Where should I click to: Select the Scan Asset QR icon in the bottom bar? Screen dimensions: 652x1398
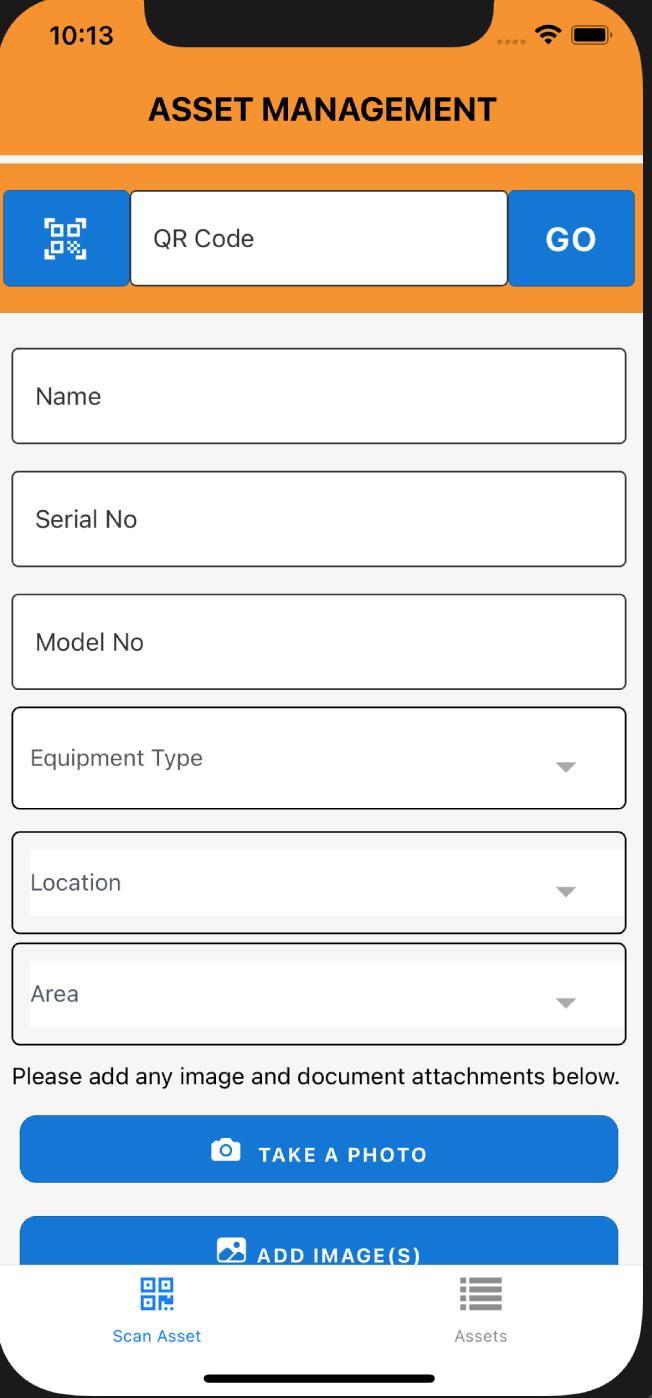(157, 1294)
